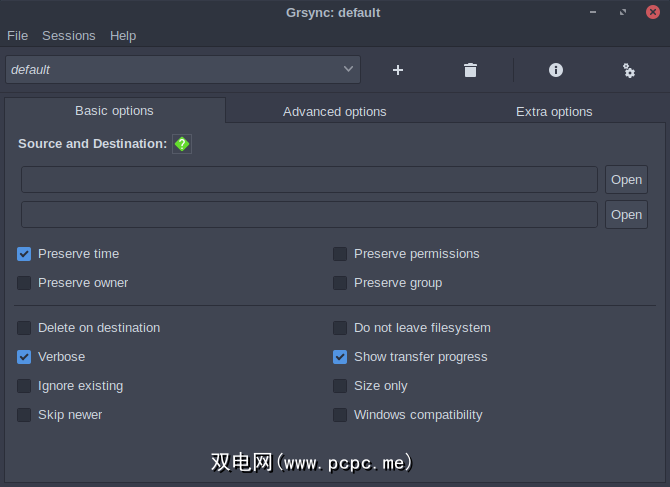Click Open button for source path
Viewport: 670px width, 487px height.
626,180
